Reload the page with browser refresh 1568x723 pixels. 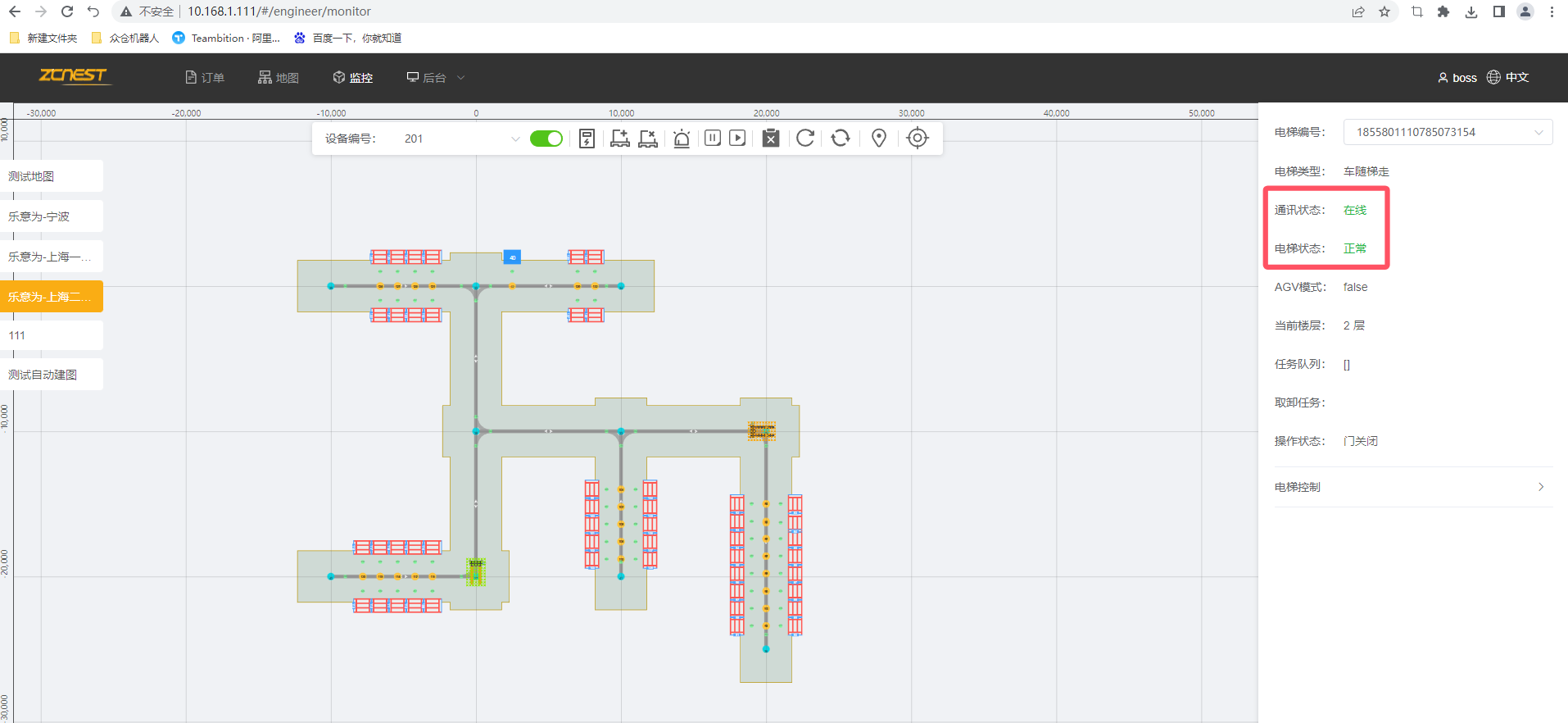[67, 11]
